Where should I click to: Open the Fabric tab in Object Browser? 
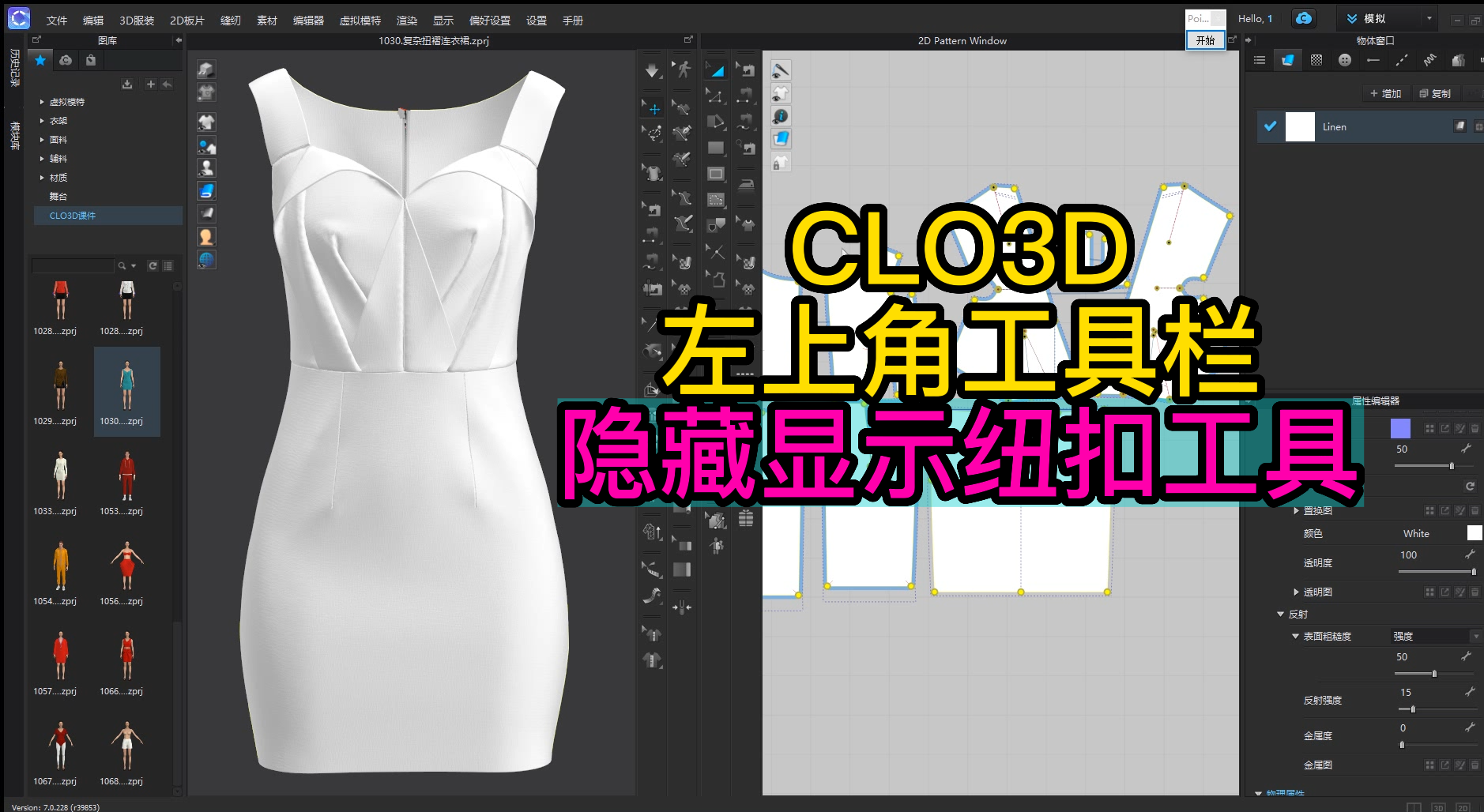[1287, 60]
